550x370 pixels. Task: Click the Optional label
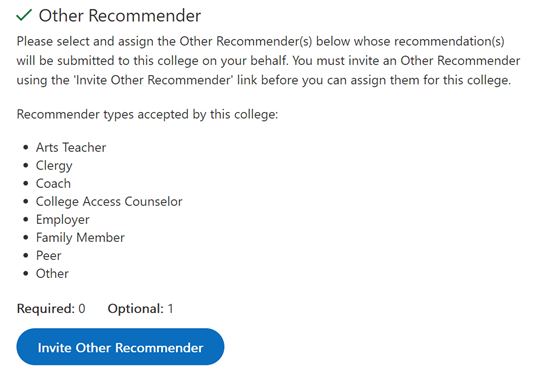point(136,309)
